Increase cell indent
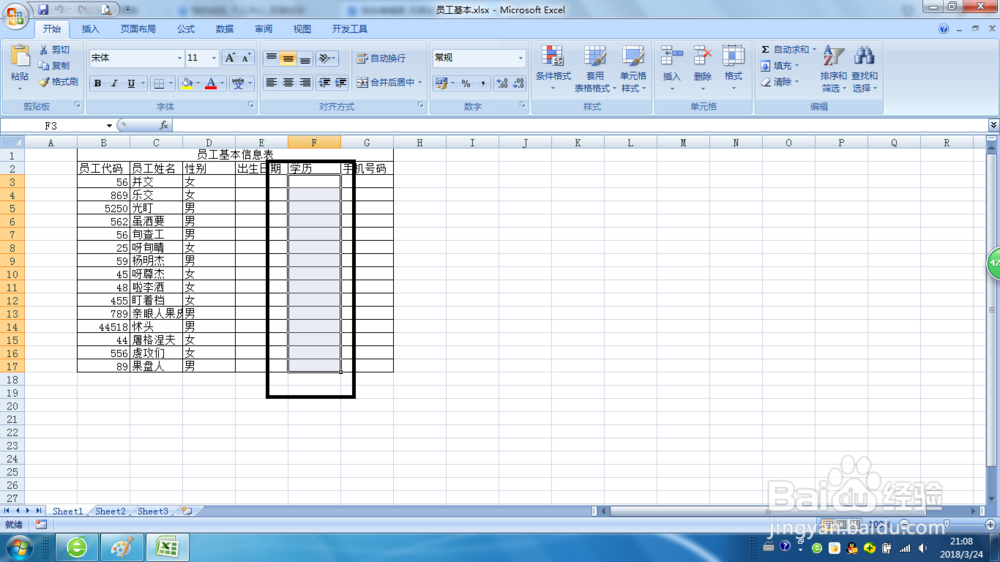Image resolution: width=1000 pixels, height=562 pixels. pos(341,82)
